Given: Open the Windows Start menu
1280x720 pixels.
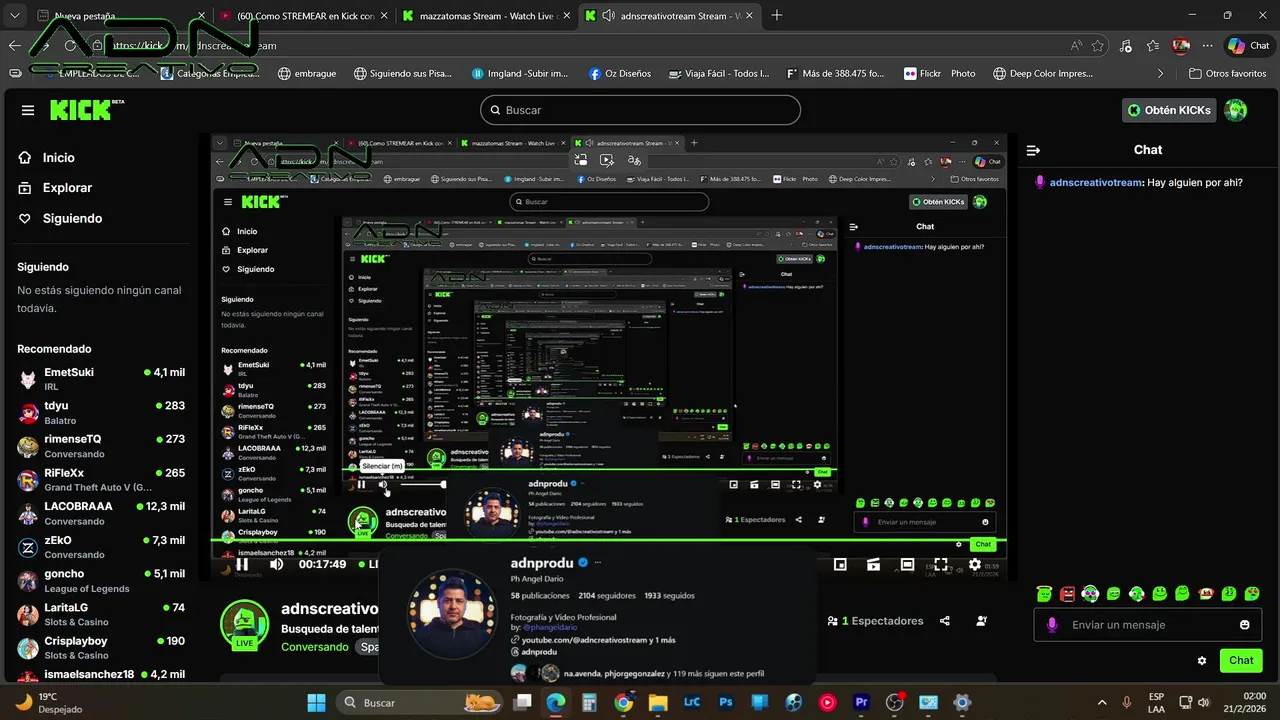Looking at the screenshot, I should pos(316,702).
